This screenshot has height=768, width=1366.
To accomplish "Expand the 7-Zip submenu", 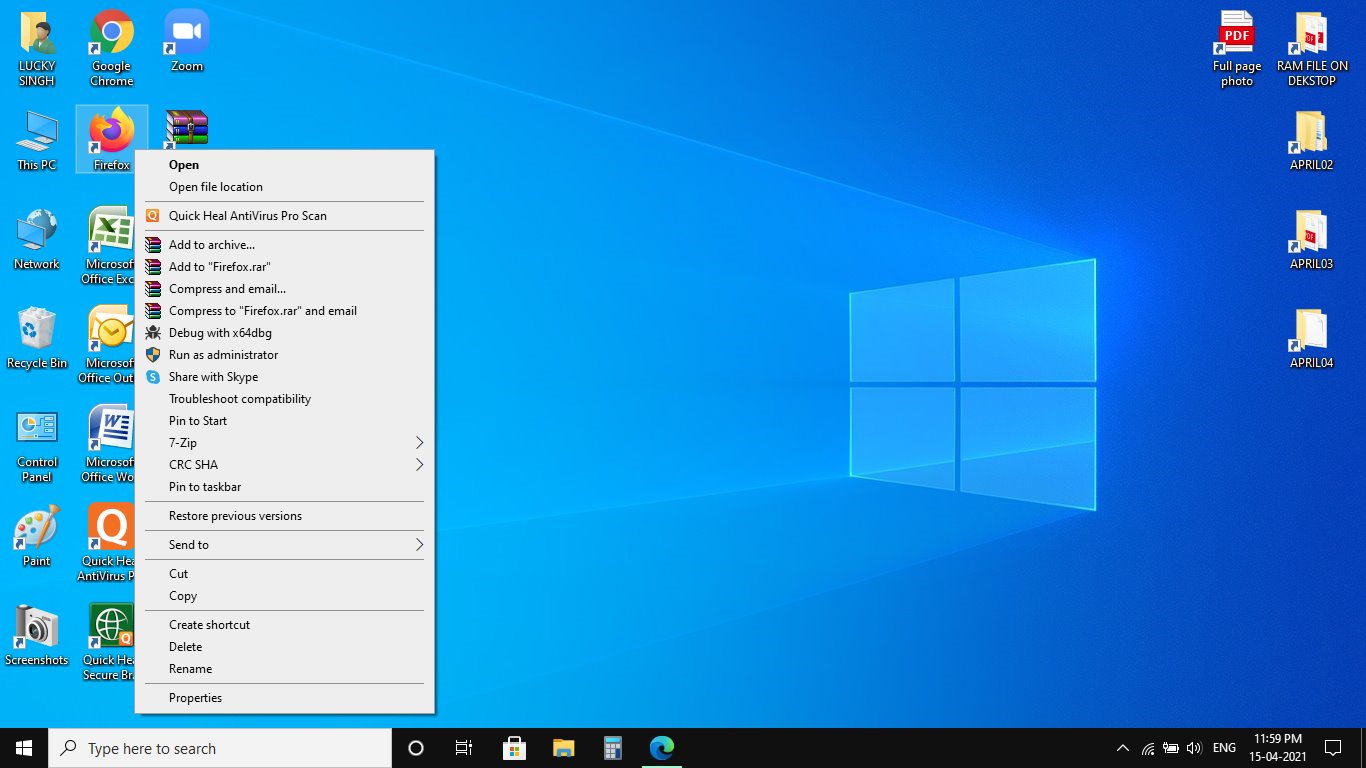I will coord(284,443).
